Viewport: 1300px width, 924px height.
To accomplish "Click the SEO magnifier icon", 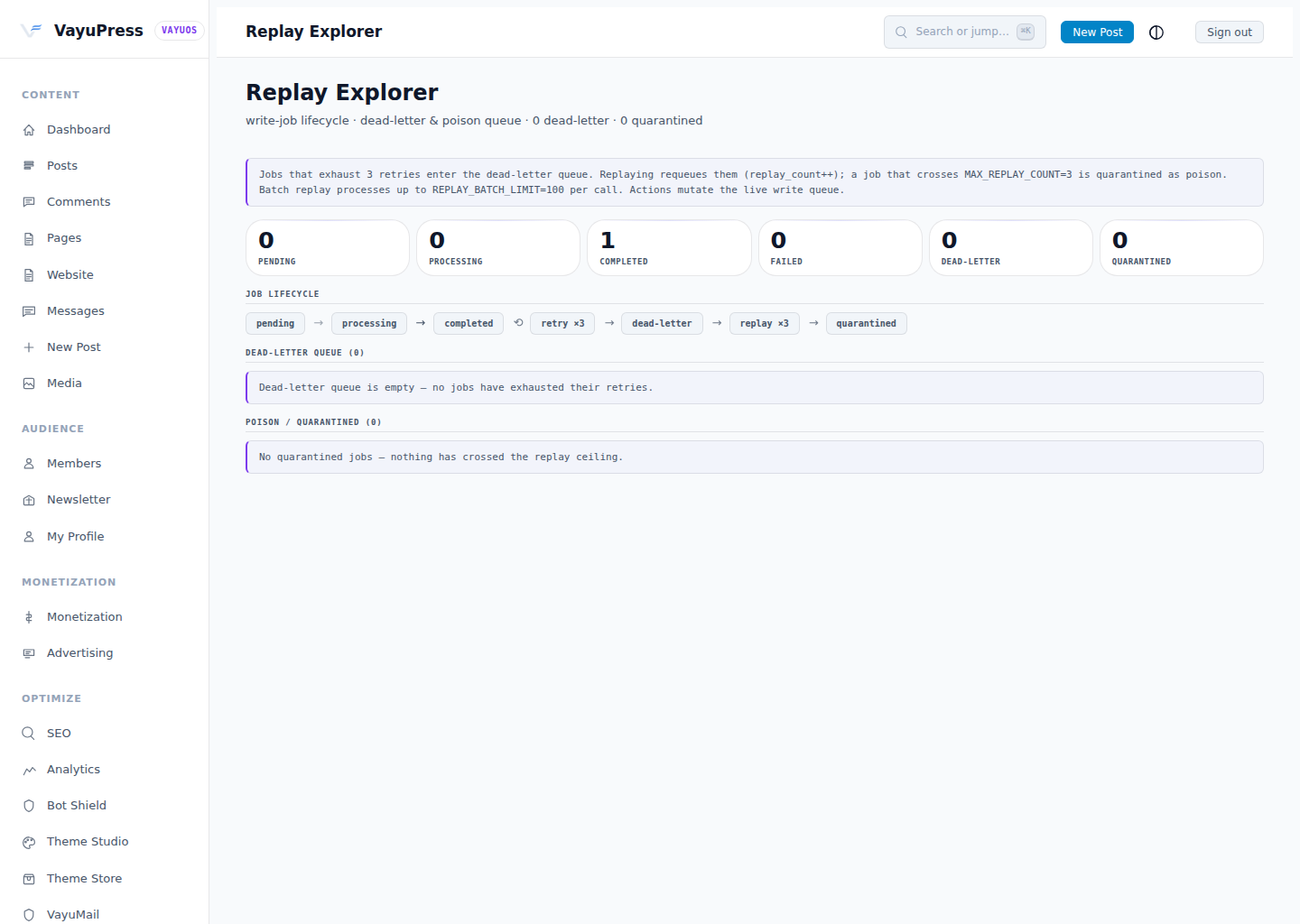I will click(x=29, y=734).
